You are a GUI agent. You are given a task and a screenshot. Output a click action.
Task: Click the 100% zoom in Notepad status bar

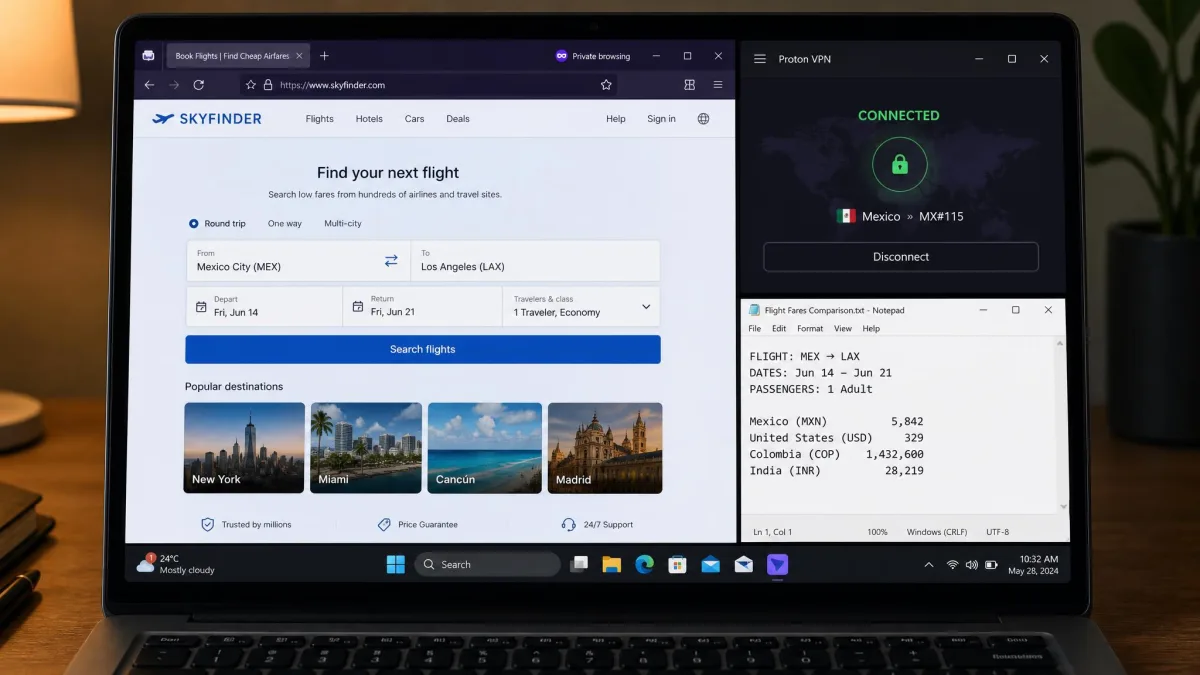(877, 532)
